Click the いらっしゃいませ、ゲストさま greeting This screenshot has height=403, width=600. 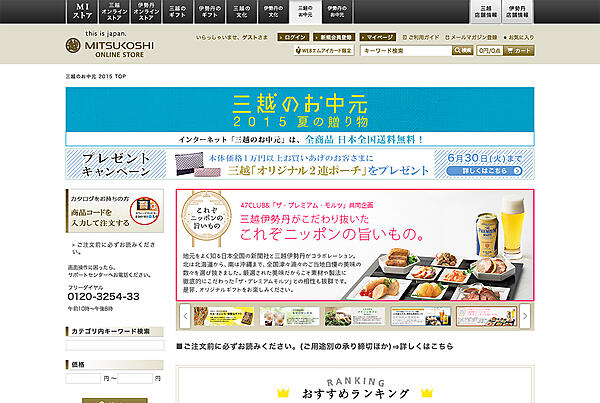232,37
